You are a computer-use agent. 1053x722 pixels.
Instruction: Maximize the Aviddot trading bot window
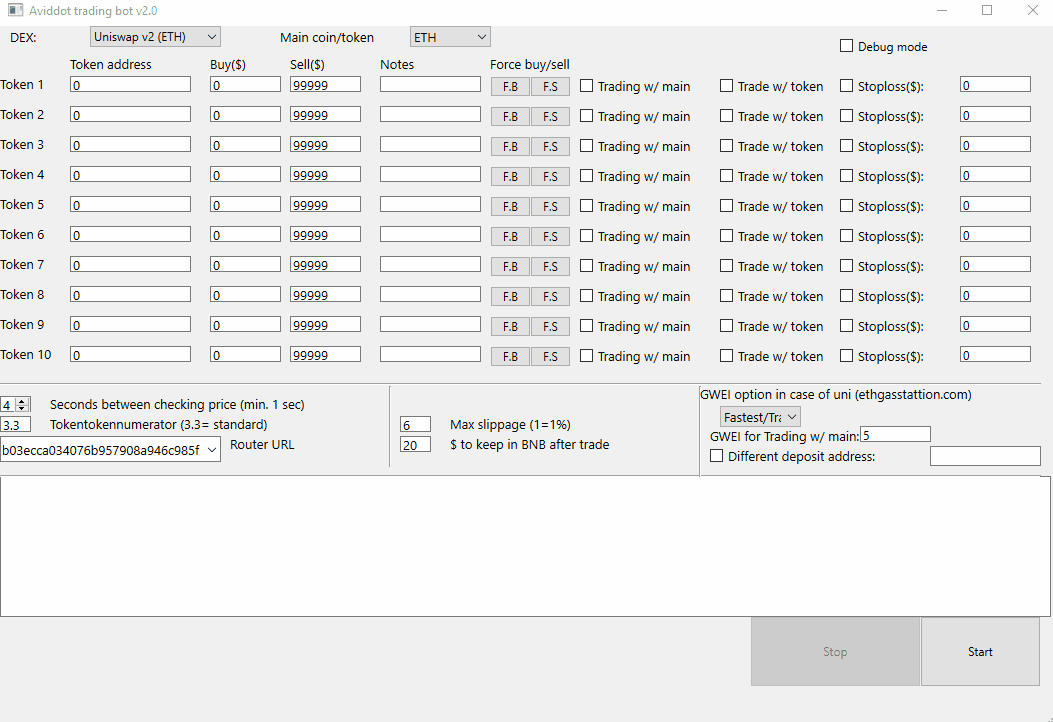point(987,10)
